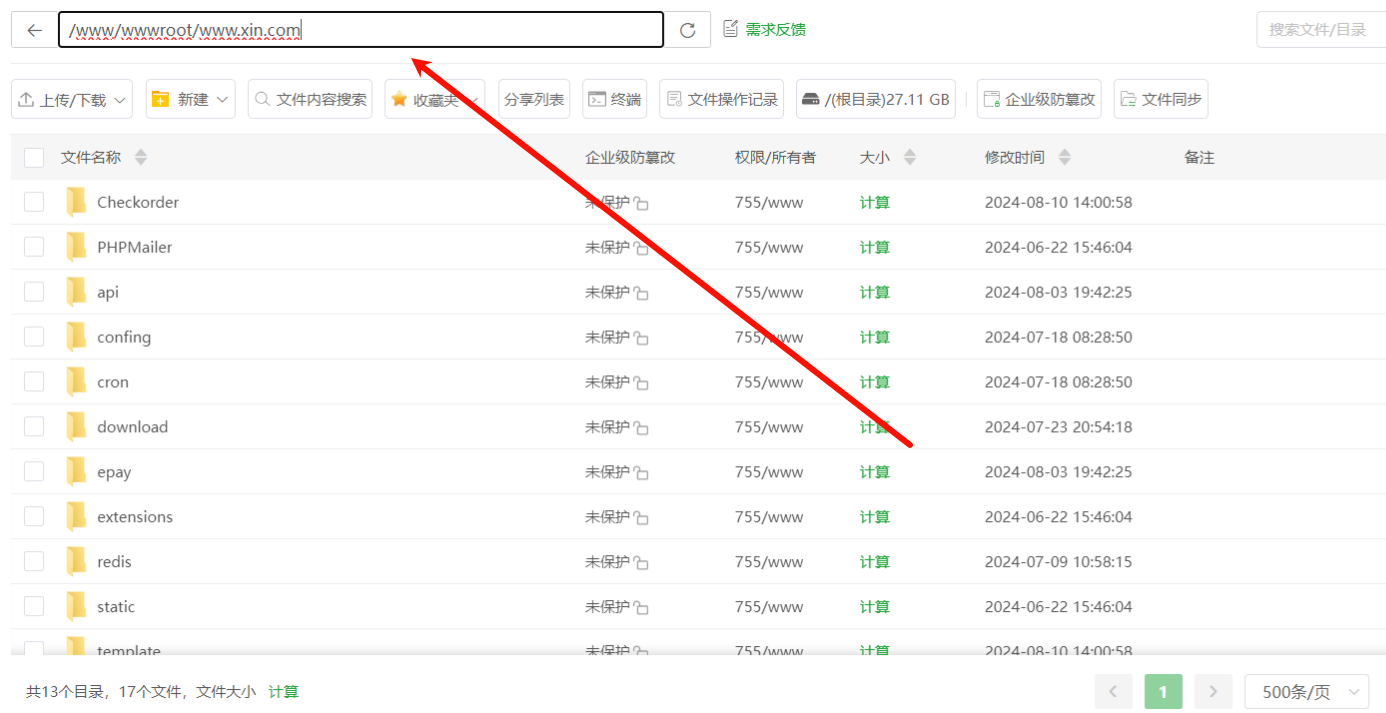Viewport: 1386px width, 713px height.
Task: Toggle tamper lock for PHPMailer
Action: (x=641, y=248)
